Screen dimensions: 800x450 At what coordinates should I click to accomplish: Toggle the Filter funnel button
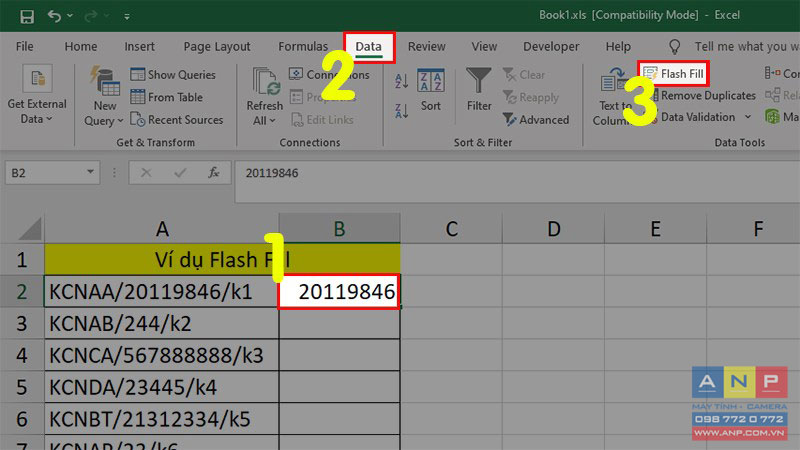tap(479, 90)
